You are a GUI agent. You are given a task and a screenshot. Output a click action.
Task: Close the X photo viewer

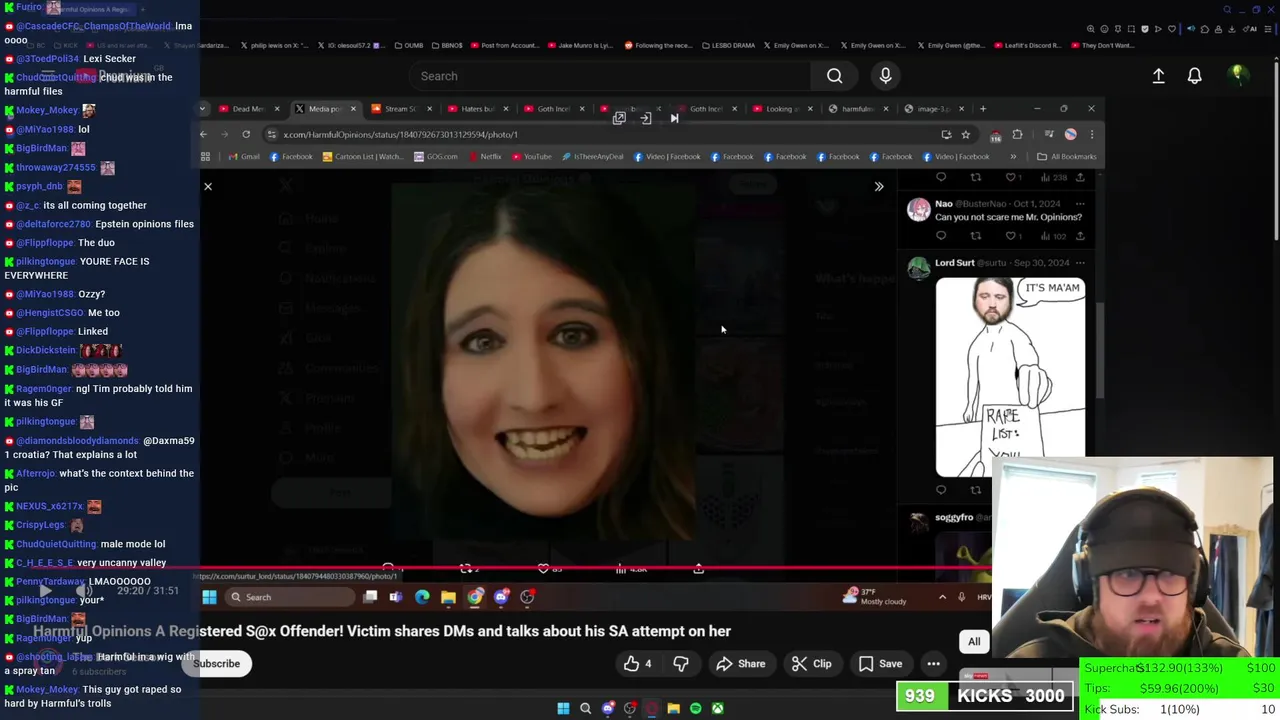(208, 186)
